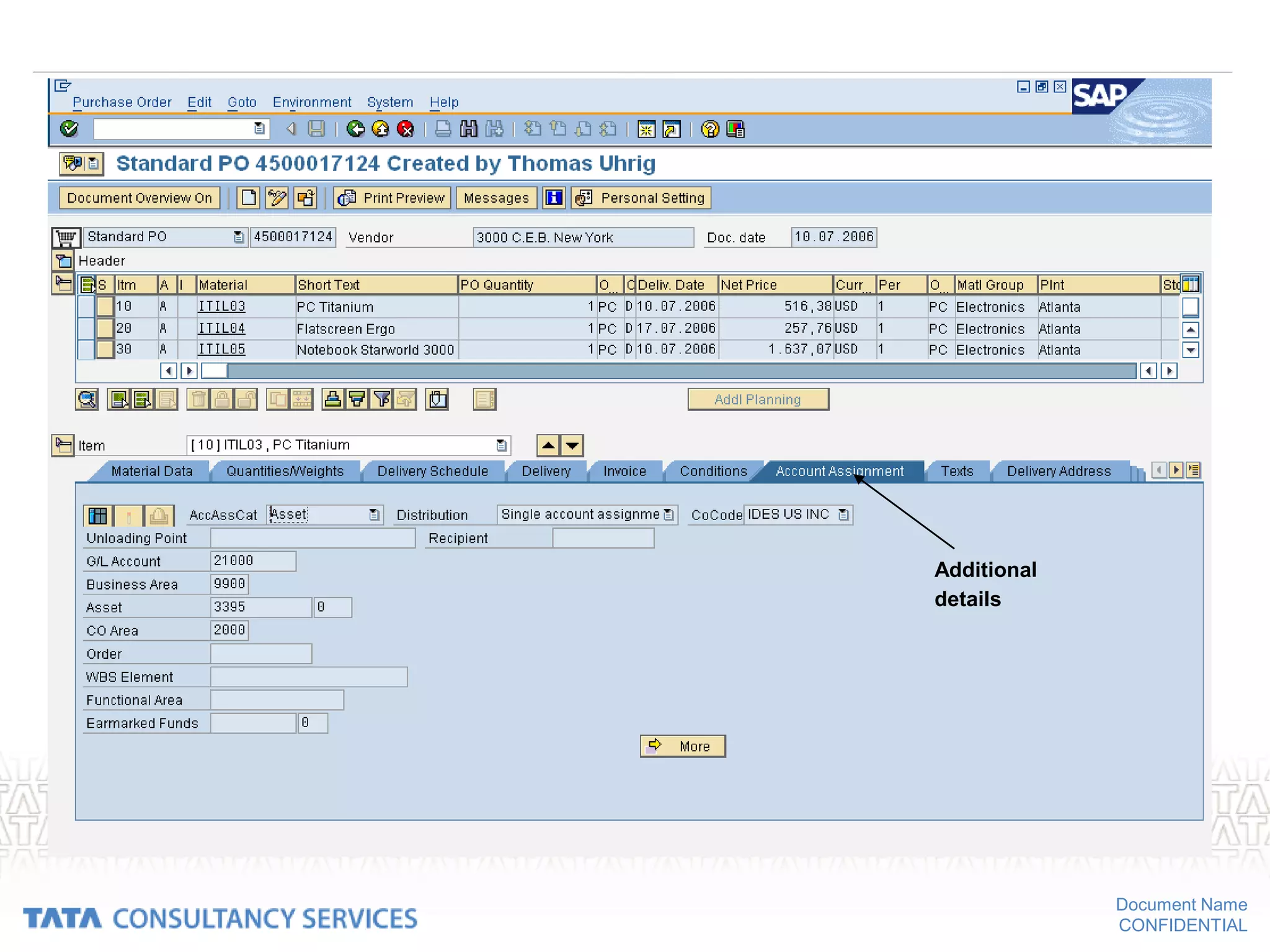Image resolution: width=1270 pixels, height=952 pixels.
Task: Switch to the Invoice tab
Action: [x=624, y=471]
